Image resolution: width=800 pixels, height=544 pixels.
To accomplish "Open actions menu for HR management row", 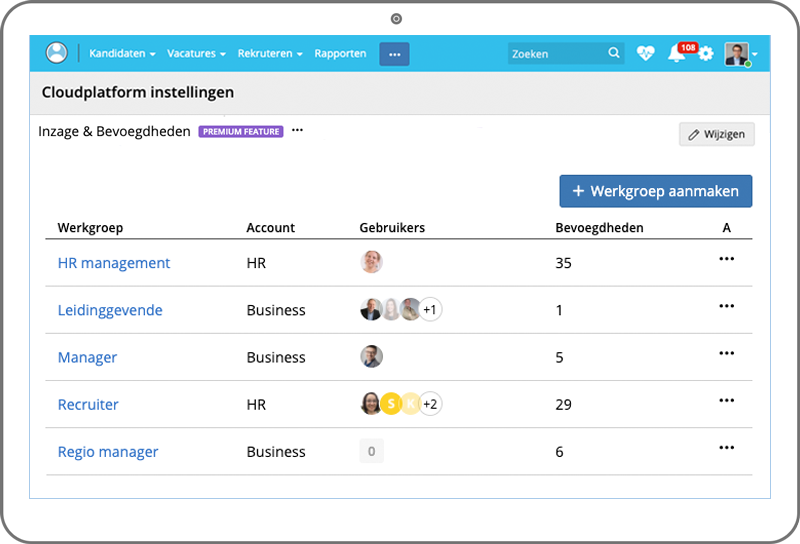I will (x=727, y=259).
